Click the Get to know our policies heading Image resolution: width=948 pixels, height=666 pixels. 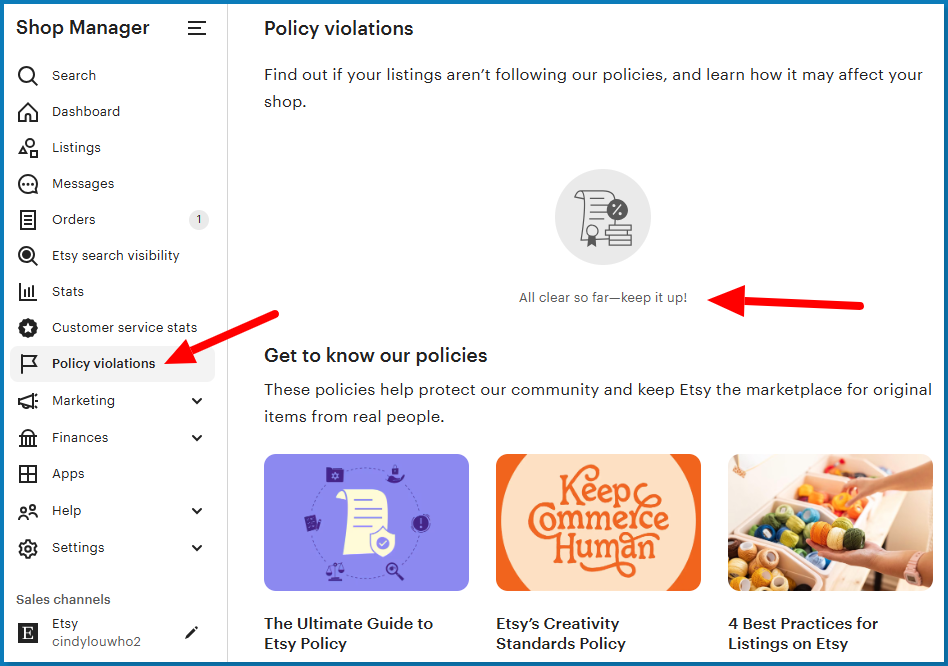375,355
